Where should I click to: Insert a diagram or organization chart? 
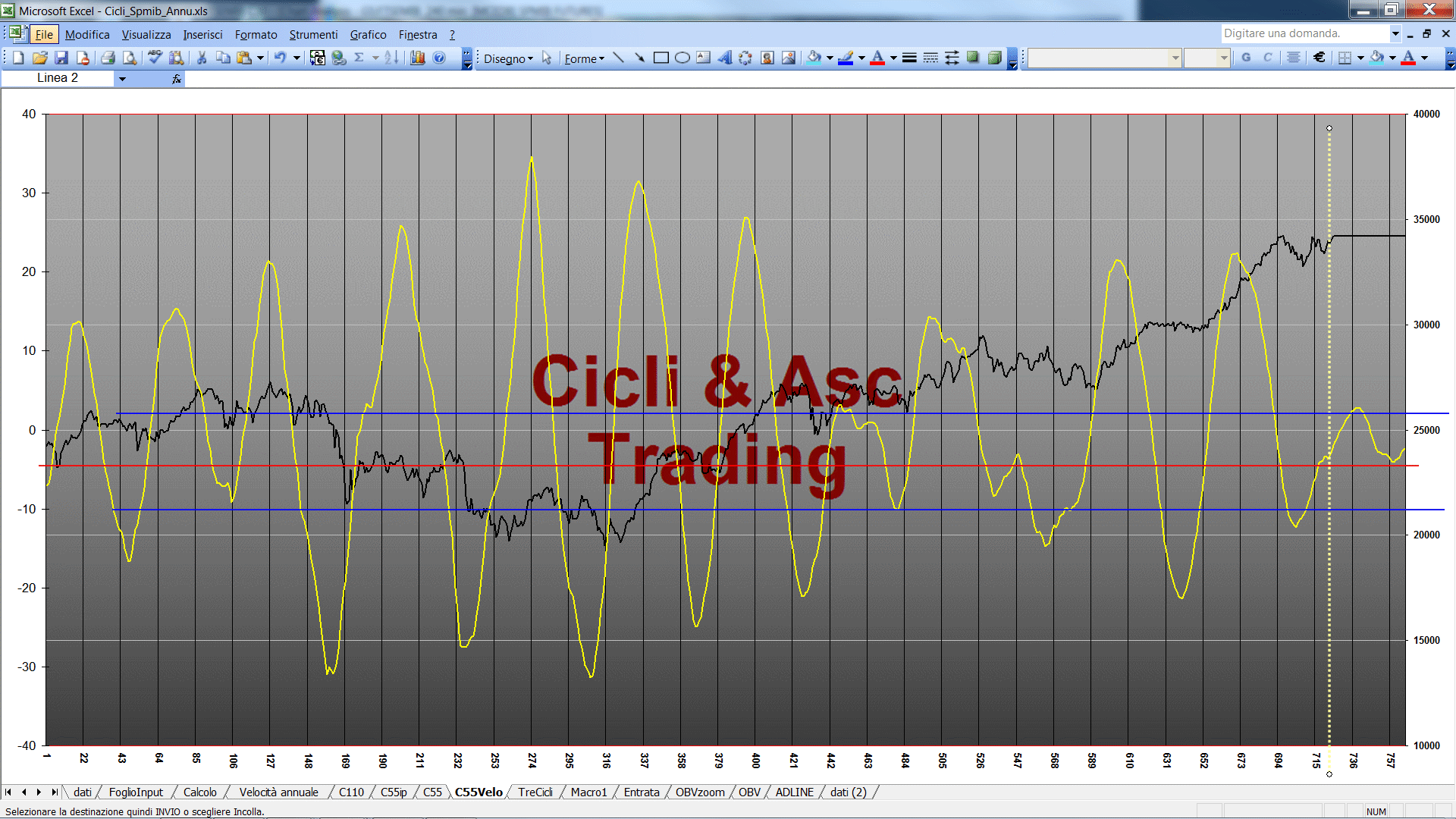[746, 58]
